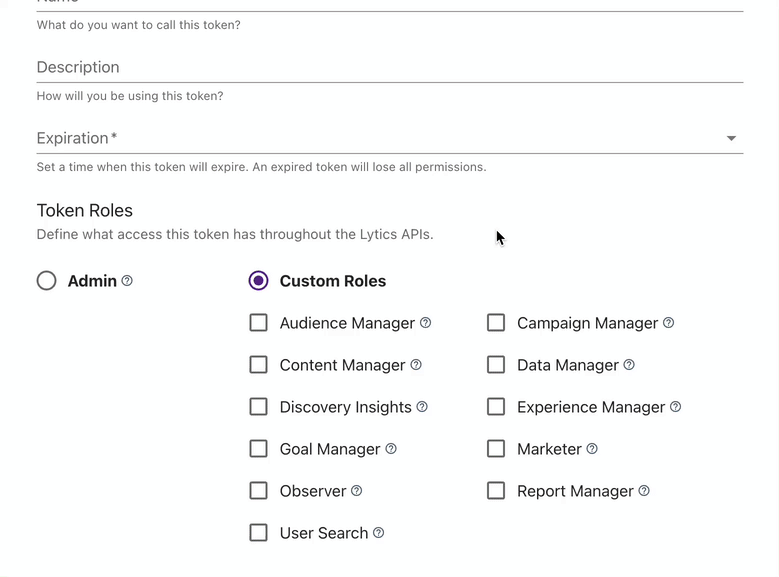The width and height of the screenshot is (779, 577).
Task: Show help for Discovery Insights role
Action: (422, 407)
